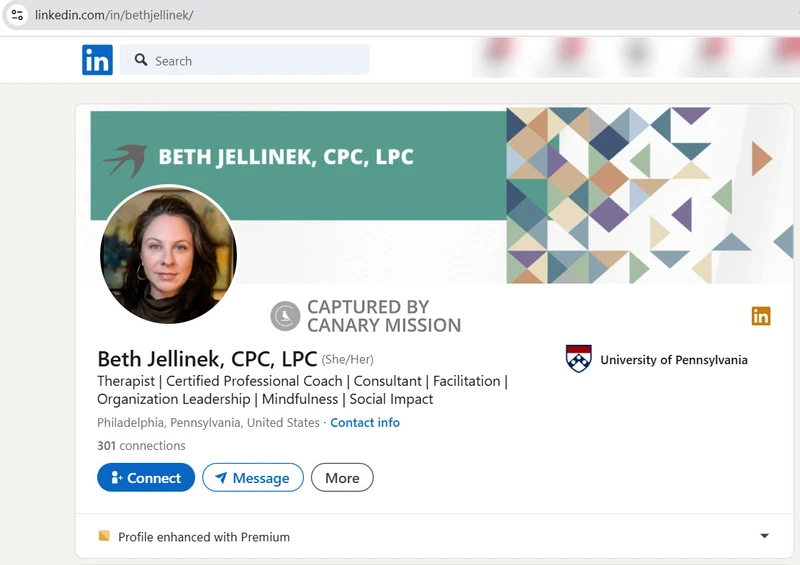Image resolution: width=800 pixels, height=565 pixels.
Task: Click the search magnifier icon
Action: coord(141,60)
